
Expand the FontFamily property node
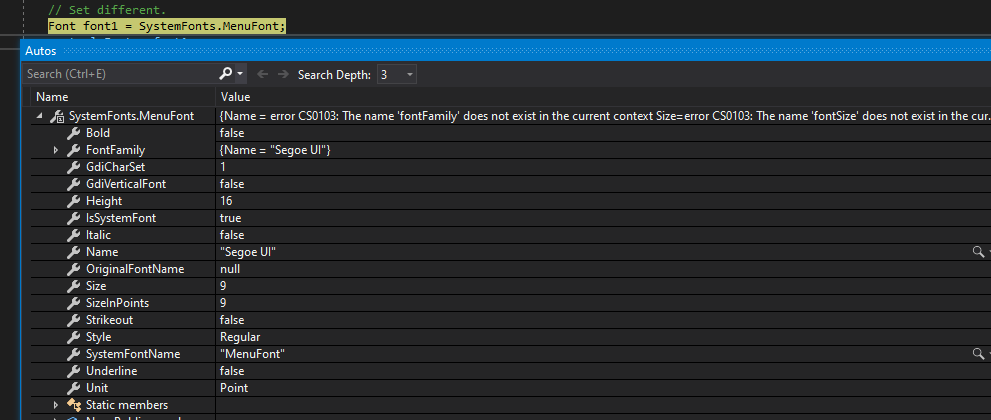[56, 150]
